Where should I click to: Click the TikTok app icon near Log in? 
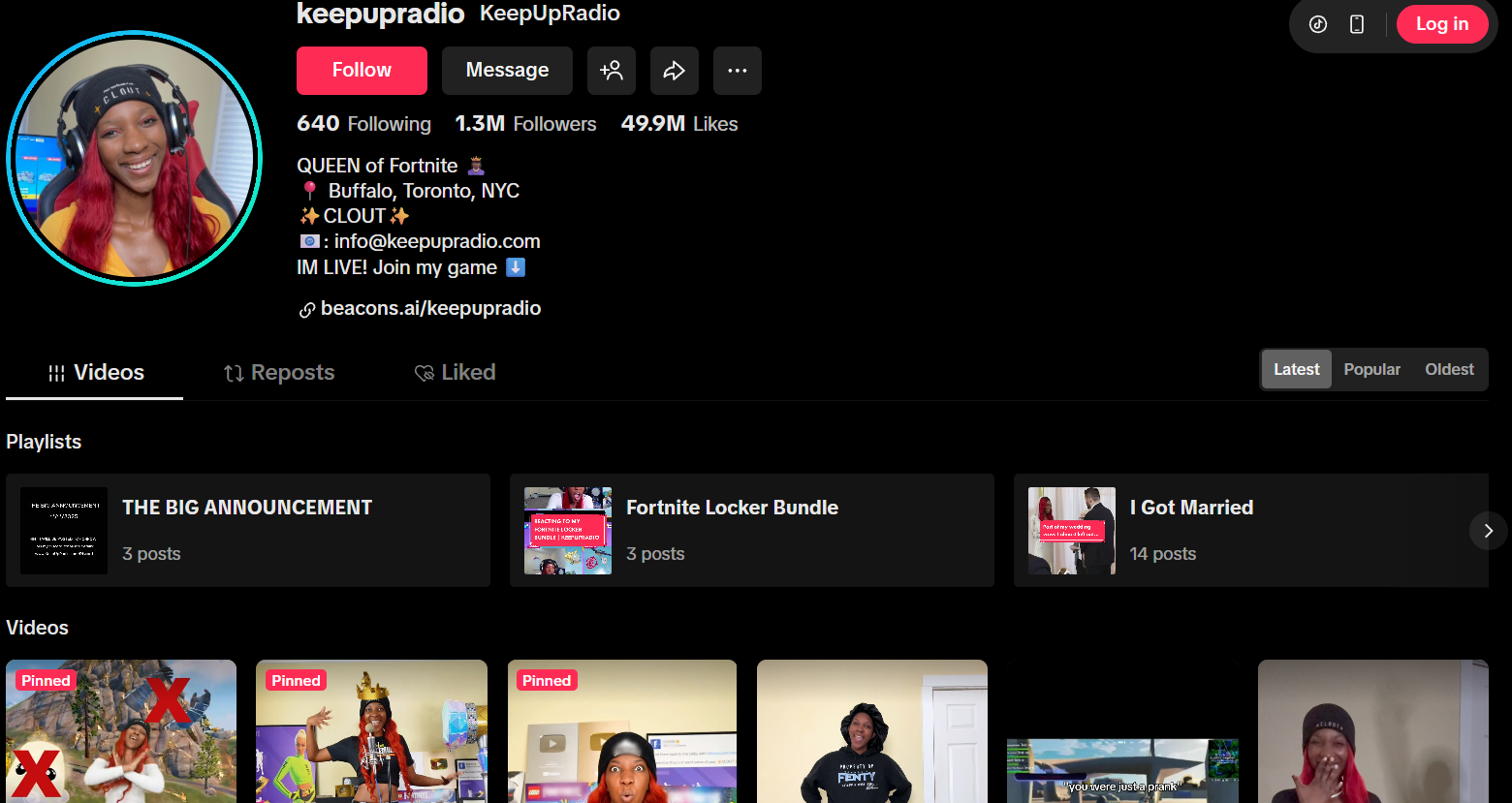click(x=1318, y=24)
